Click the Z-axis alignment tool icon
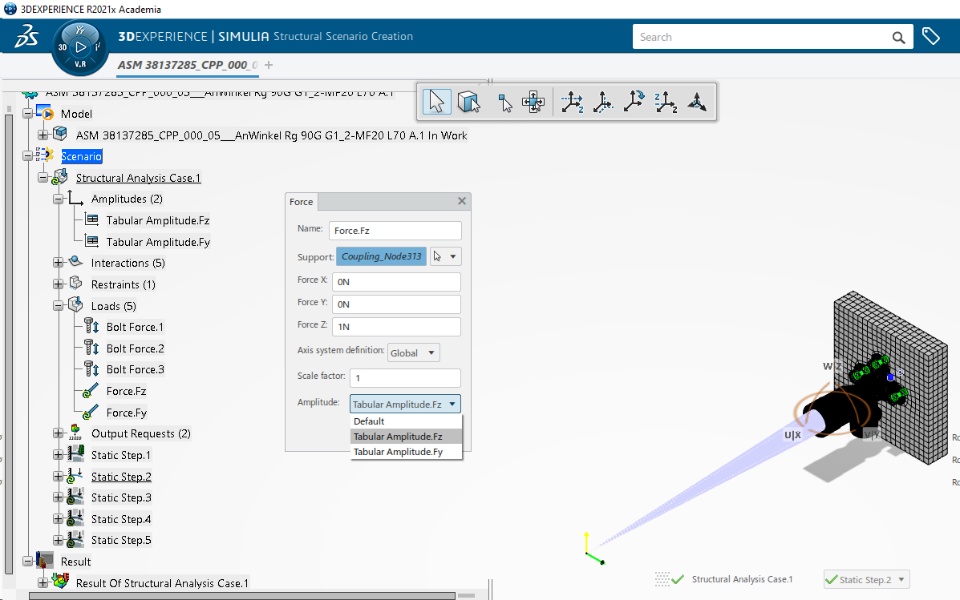Viewport: 960px width, 600px height. coord(665,102)
